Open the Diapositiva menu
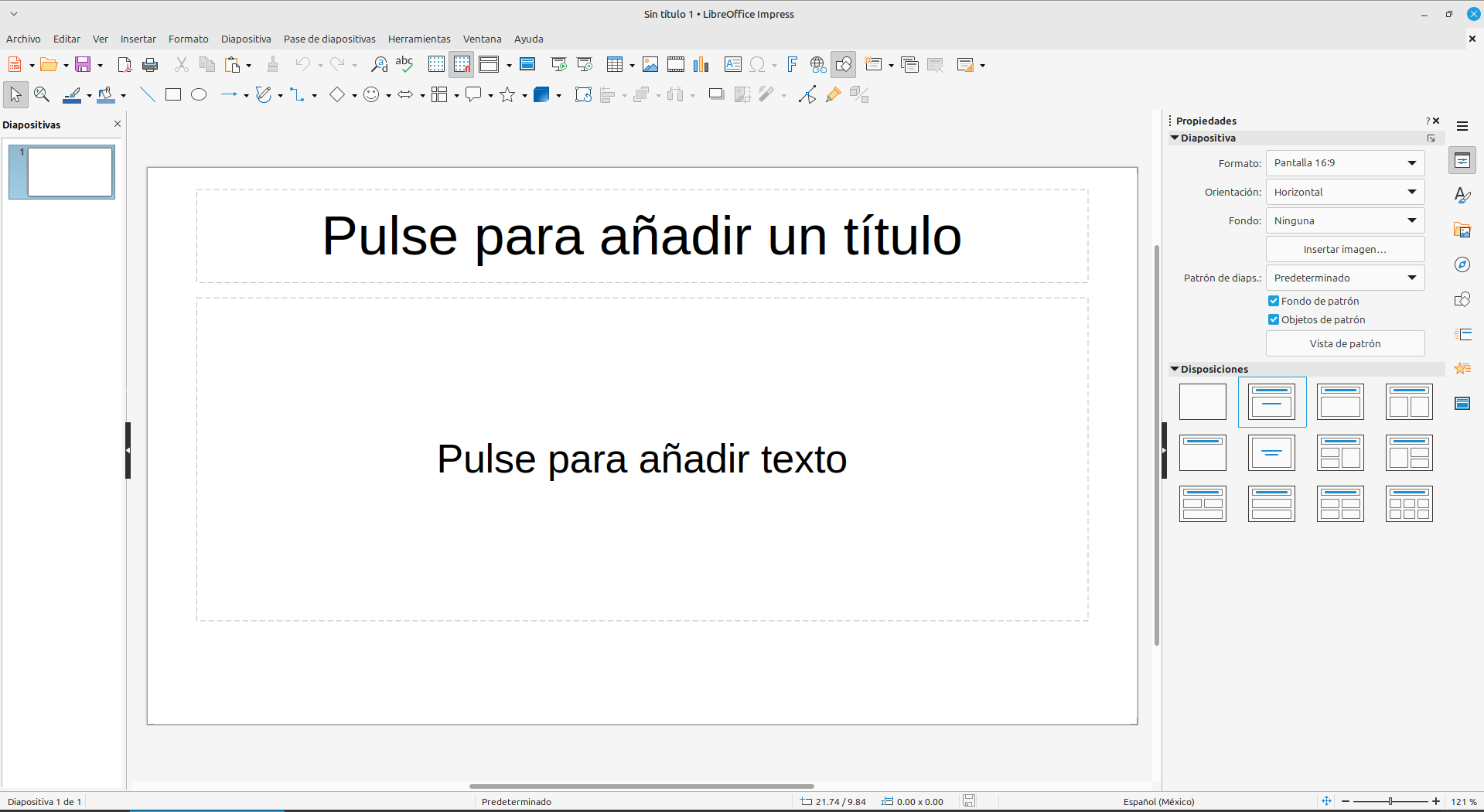 [x=246, y=39]
